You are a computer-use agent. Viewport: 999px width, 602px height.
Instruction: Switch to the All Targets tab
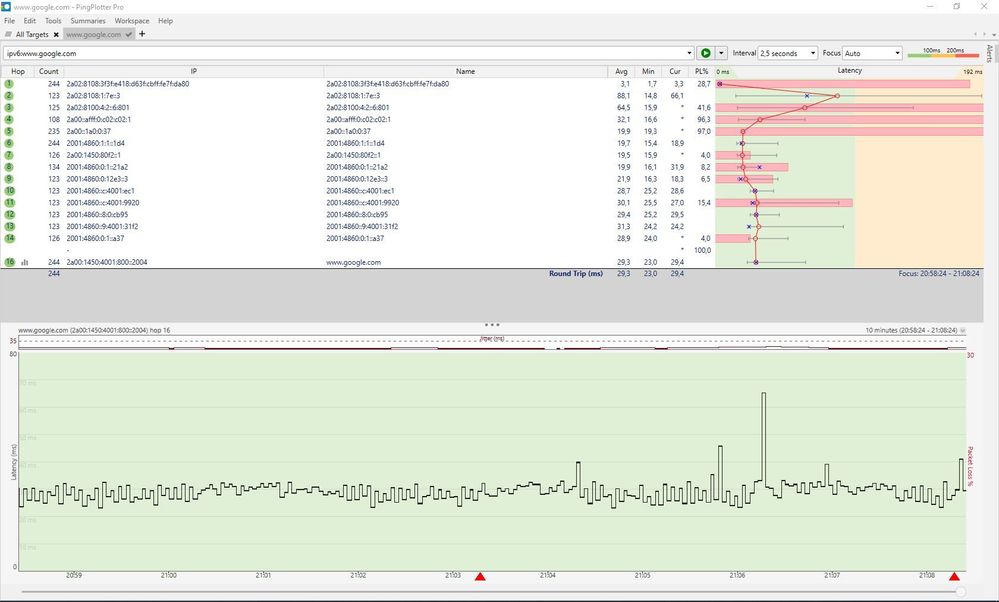coord(30,33)
